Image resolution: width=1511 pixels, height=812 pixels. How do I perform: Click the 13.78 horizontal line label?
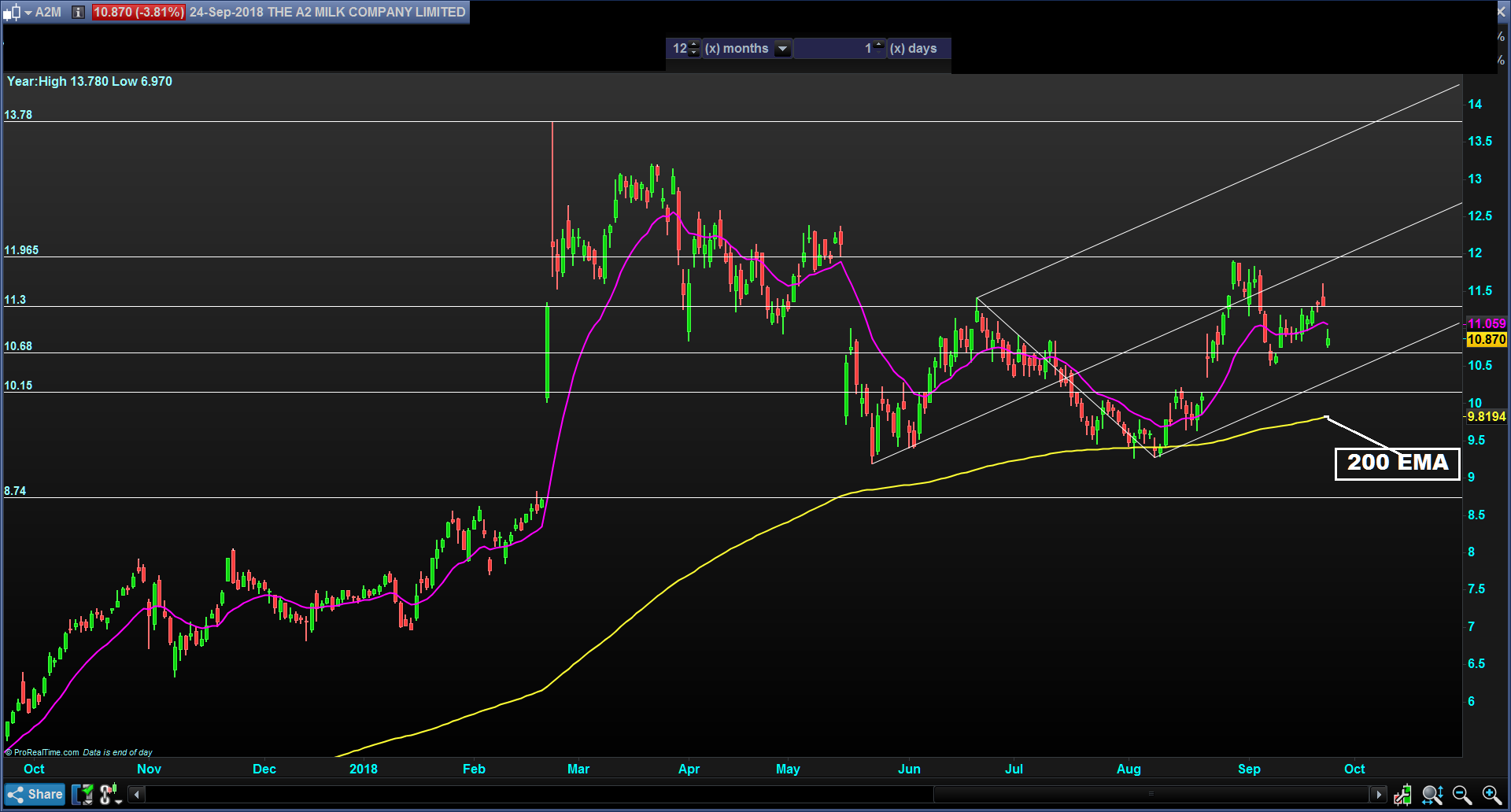[18, 115]
